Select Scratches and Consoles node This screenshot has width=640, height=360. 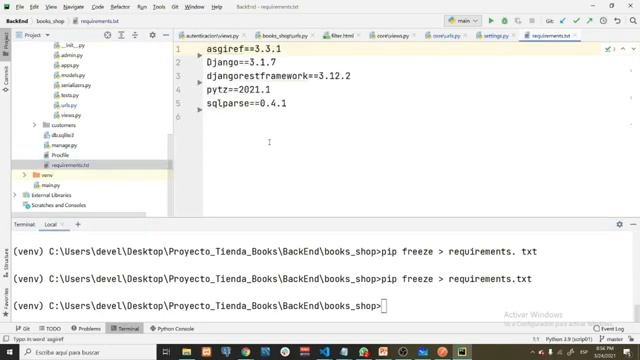pyautogui.click(x=58, y=205)
